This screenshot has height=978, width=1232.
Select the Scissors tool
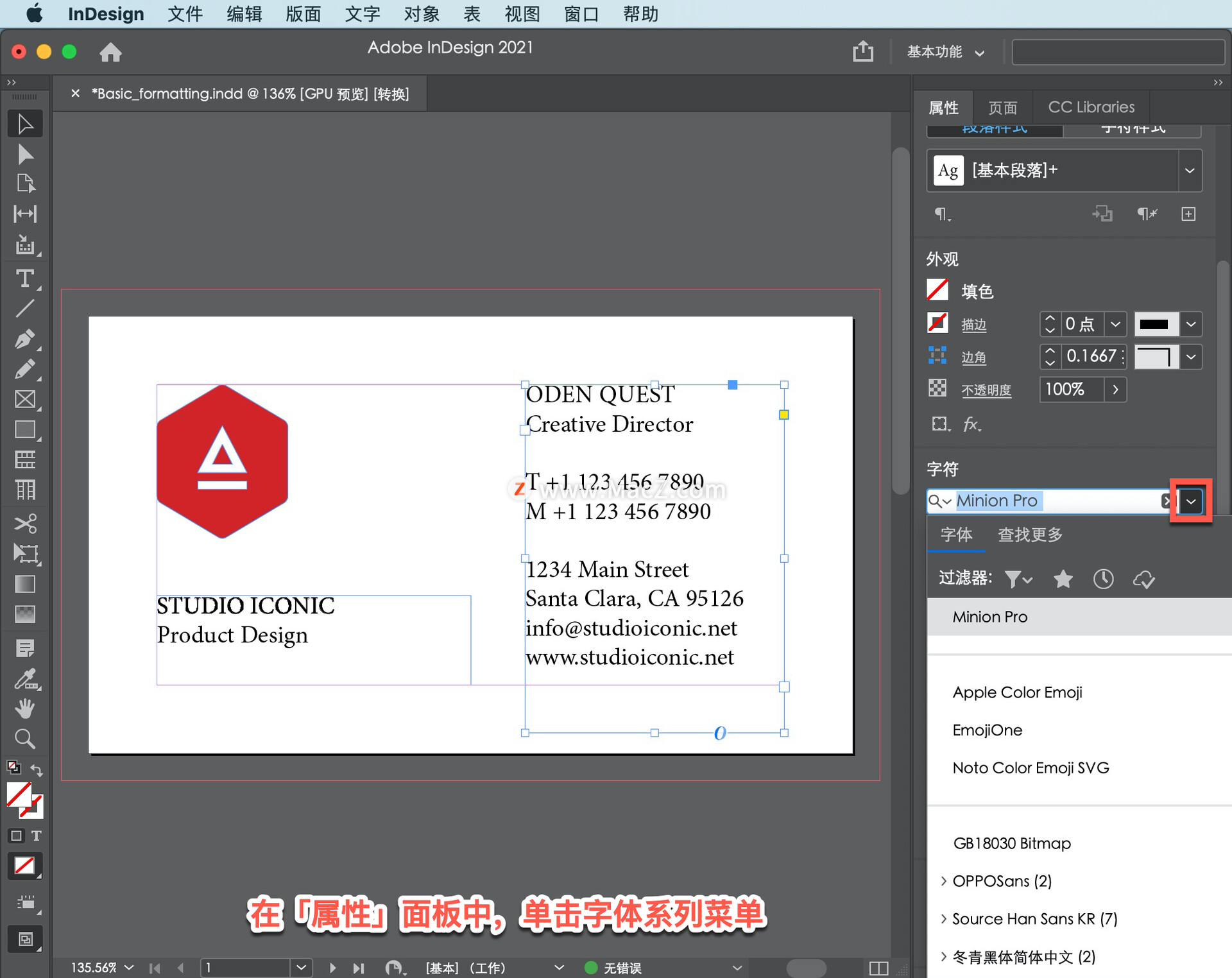(25, 524)
